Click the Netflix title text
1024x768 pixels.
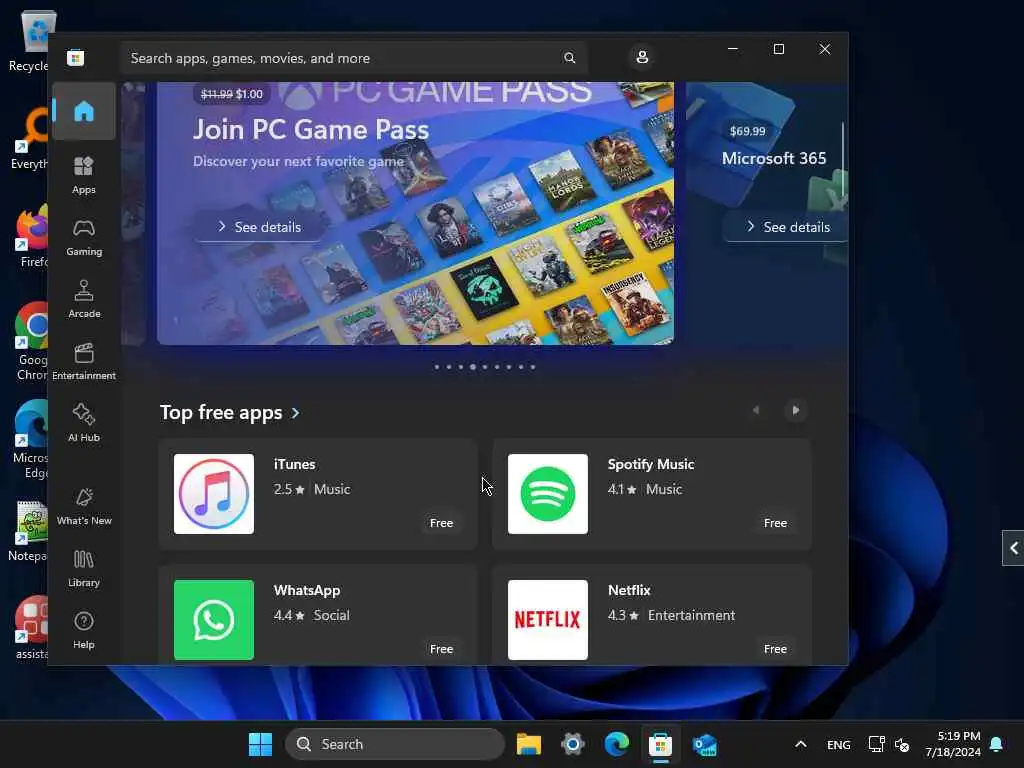629,590
